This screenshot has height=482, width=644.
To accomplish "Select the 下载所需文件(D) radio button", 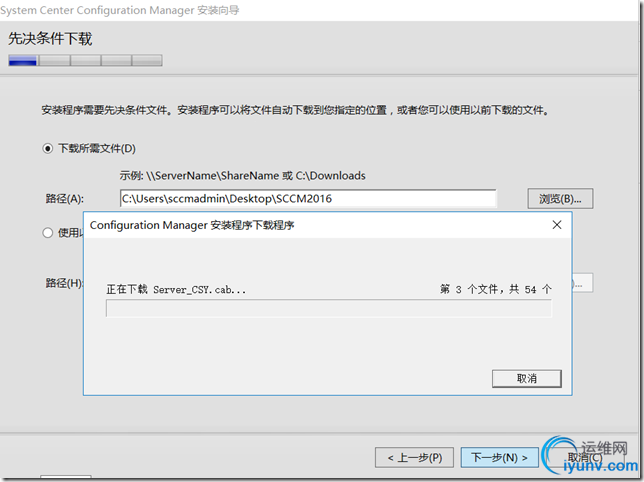I will (48, 148).
